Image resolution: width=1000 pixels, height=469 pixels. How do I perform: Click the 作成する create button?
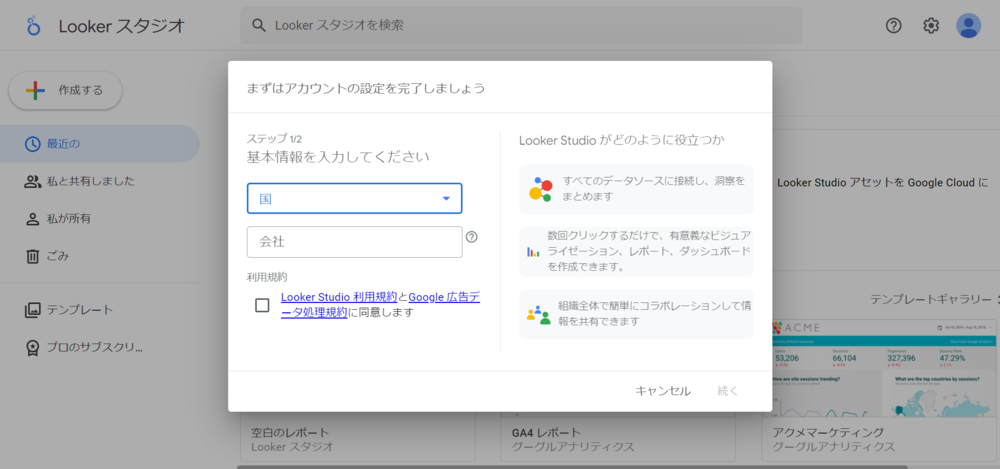(65, 91)
